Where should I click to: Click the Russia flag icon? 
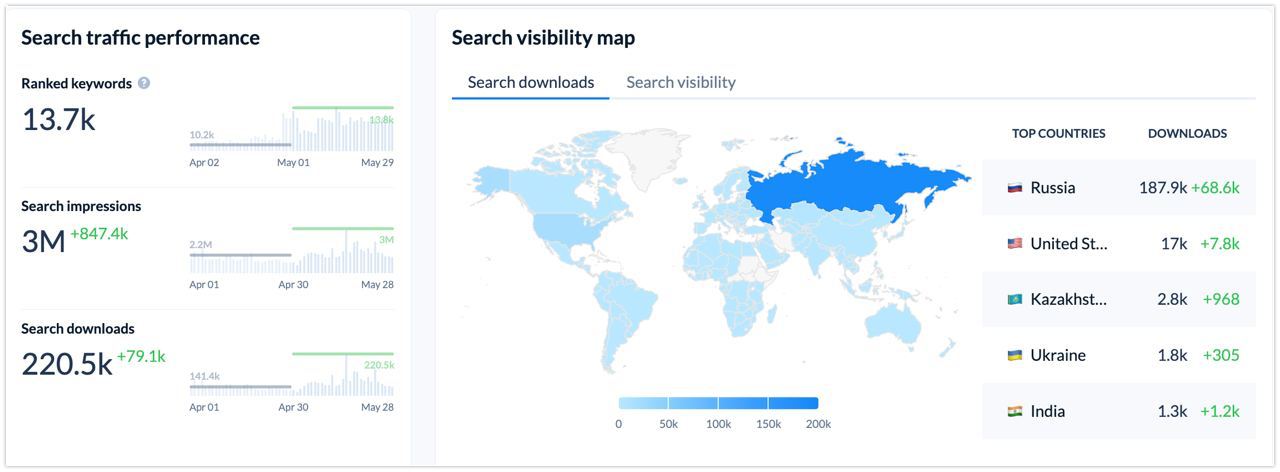pyautogui.click(x=1015, y=188)
